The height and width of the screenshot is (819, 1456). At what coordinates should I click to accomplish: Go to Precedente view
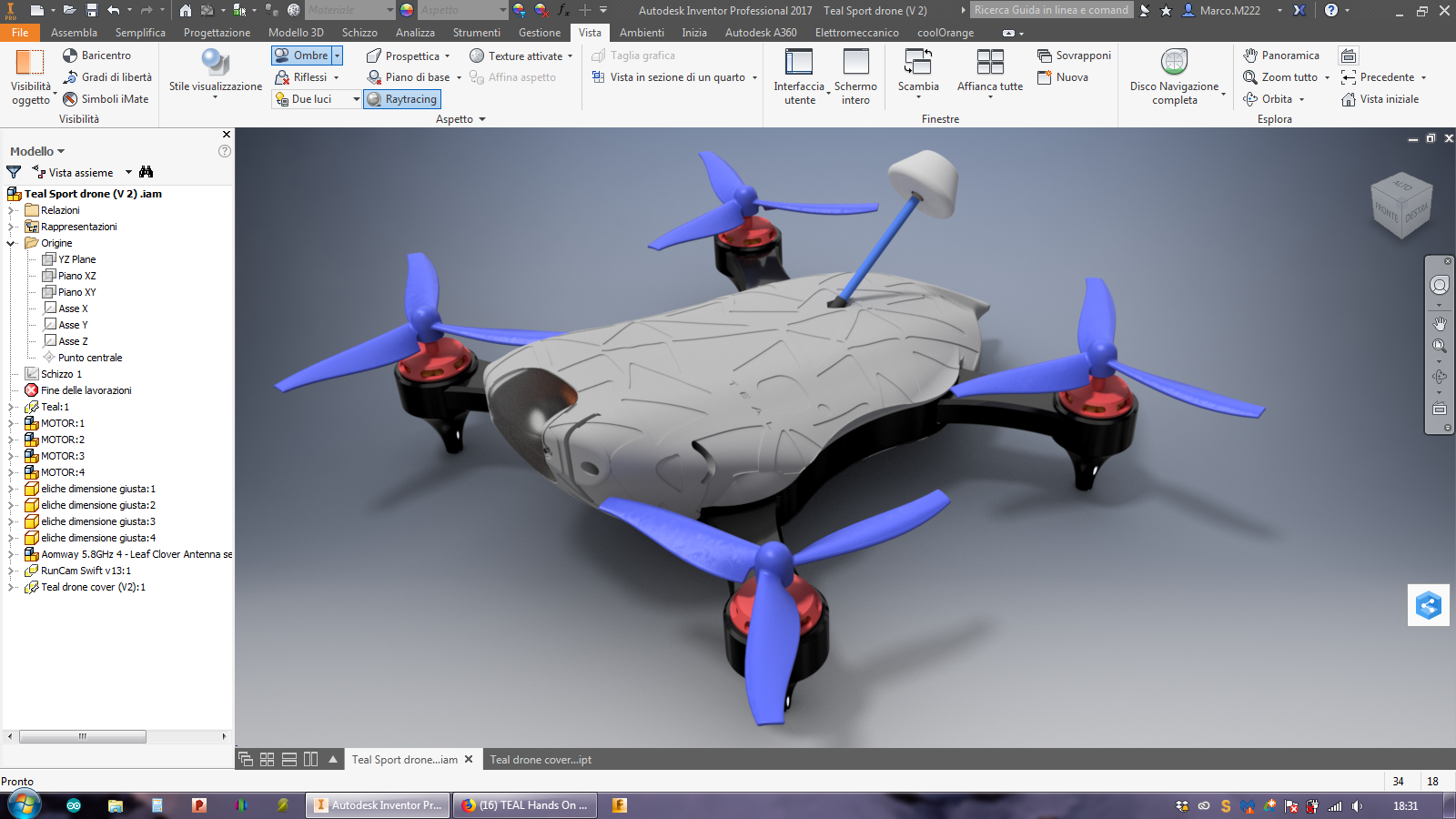pyautogui.click(x=1379, y=77)
